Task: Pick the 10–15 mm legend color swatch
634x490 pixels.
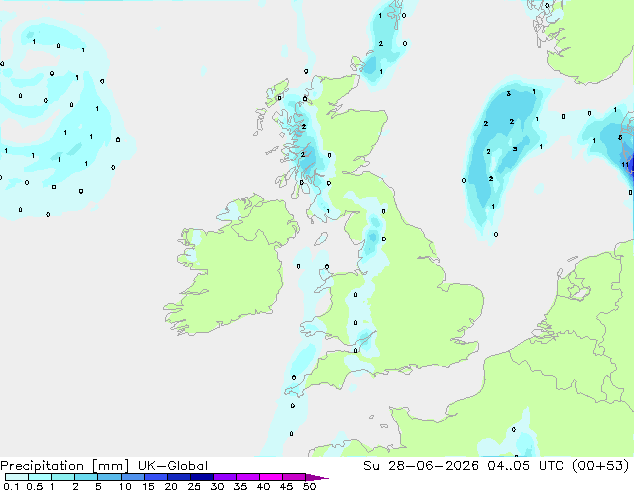Action: 132,477
